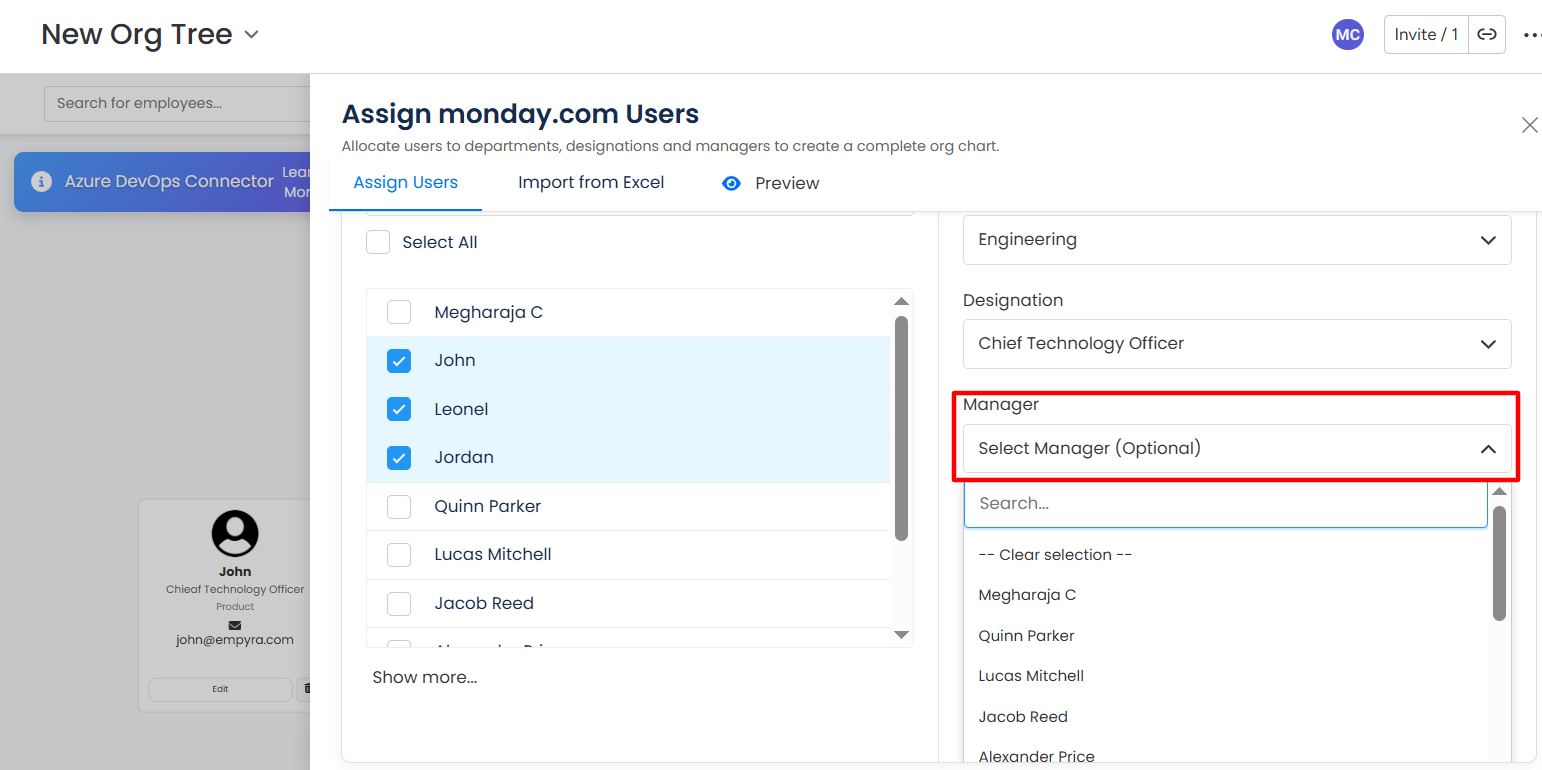The height and width of the screenshot is (770, 1542).
Task: Copy the share link icon beside Invite
Action: [x=1487, y=35]
